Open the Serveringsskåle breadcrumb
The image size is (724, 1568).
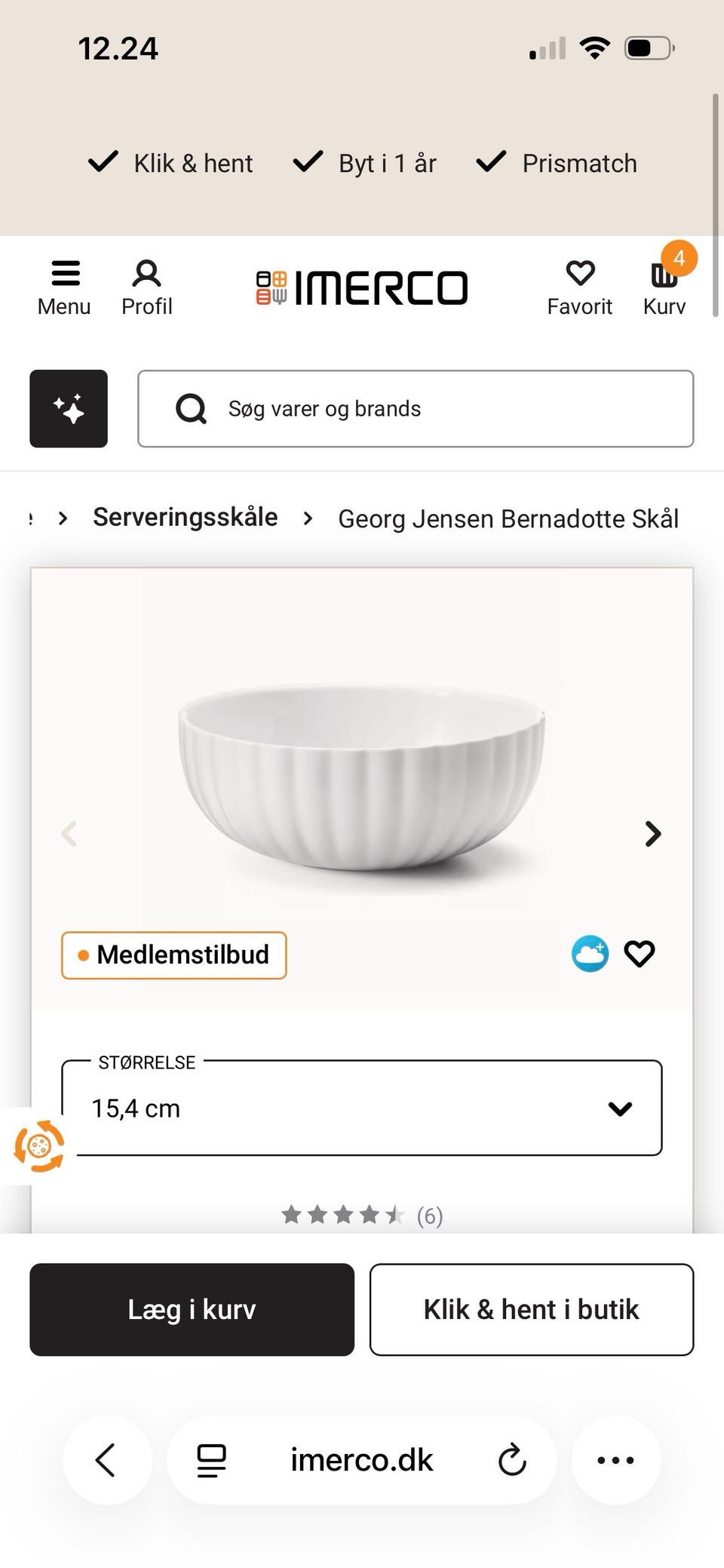[x=185, y=518]
